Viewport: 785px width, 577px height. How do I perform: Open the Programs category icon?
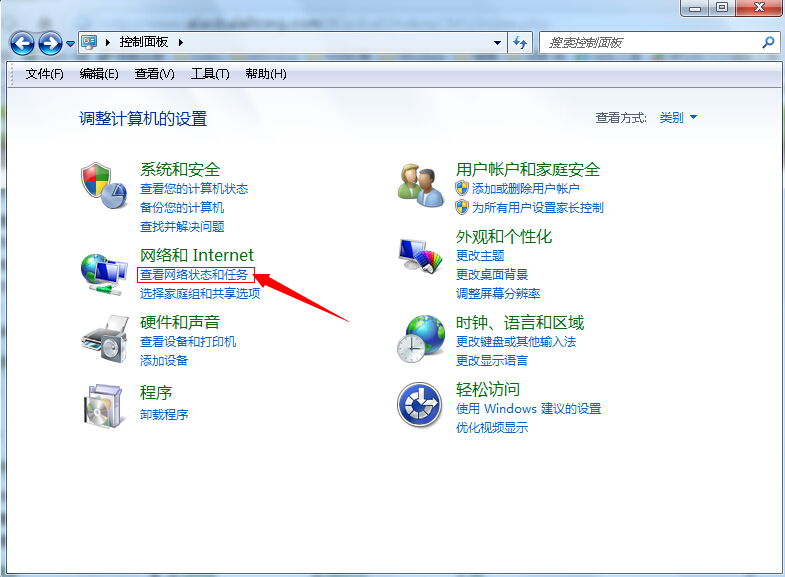(x=103, y=403)
